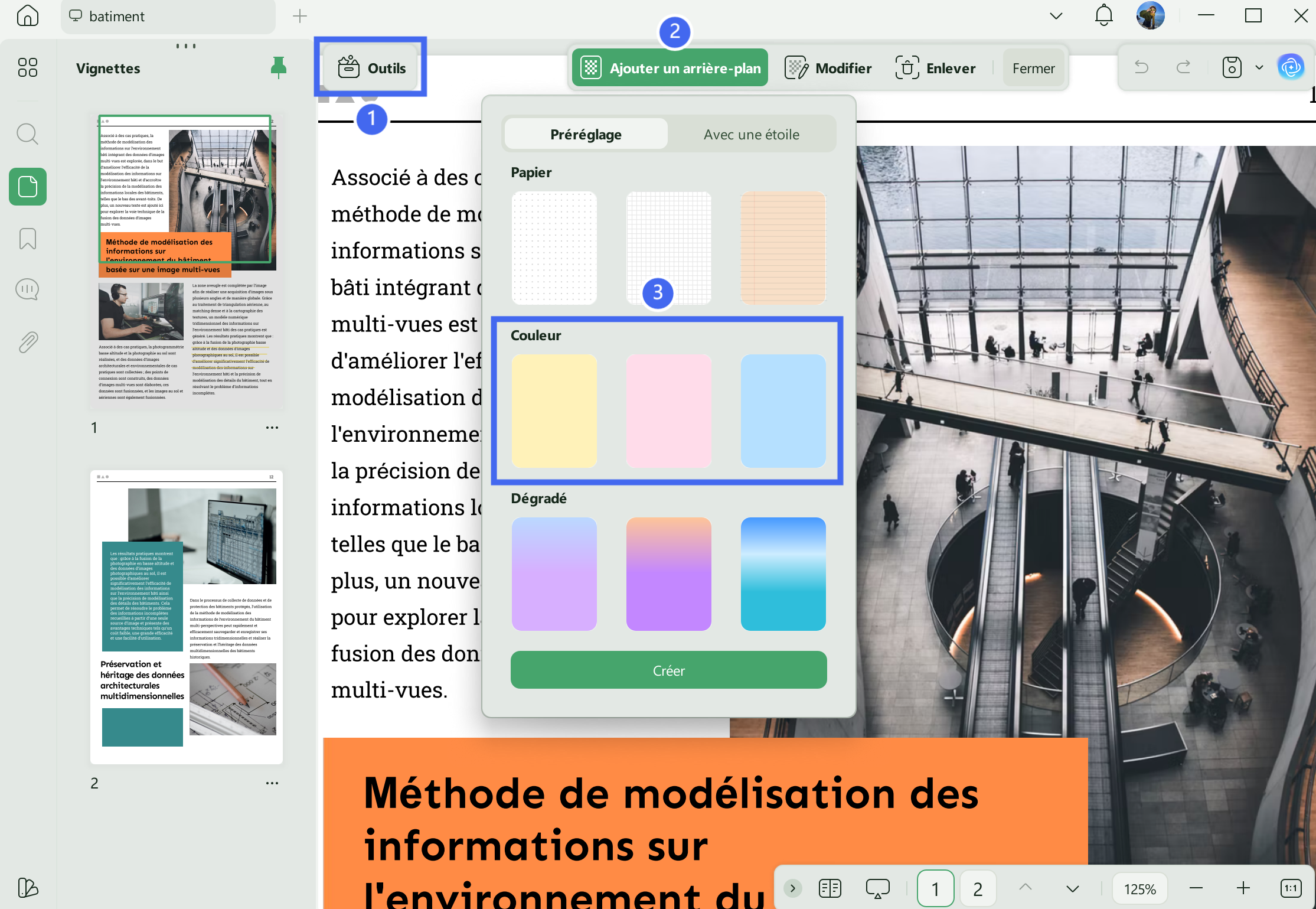
Task: Select the blue-to-cyan gradient swatch
Action: [x=783, y=574]
